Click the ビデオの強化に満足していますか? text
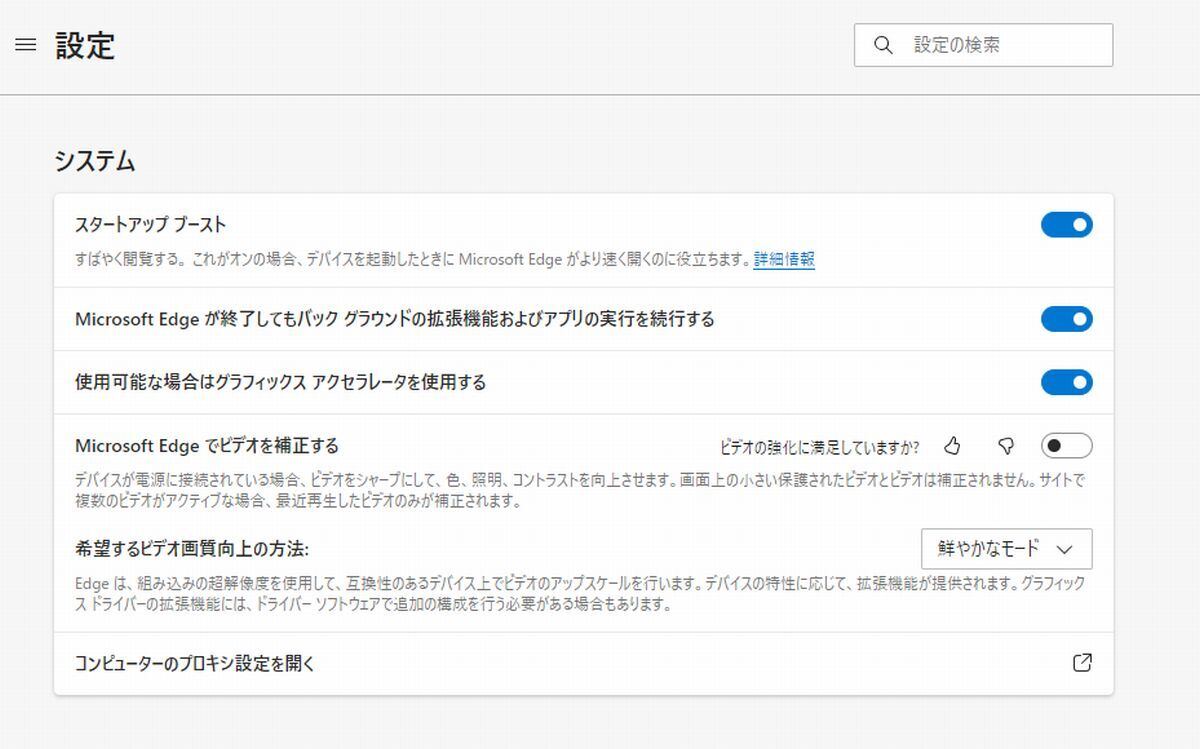The image size is (1200, 749). click(x=820, y=446)
